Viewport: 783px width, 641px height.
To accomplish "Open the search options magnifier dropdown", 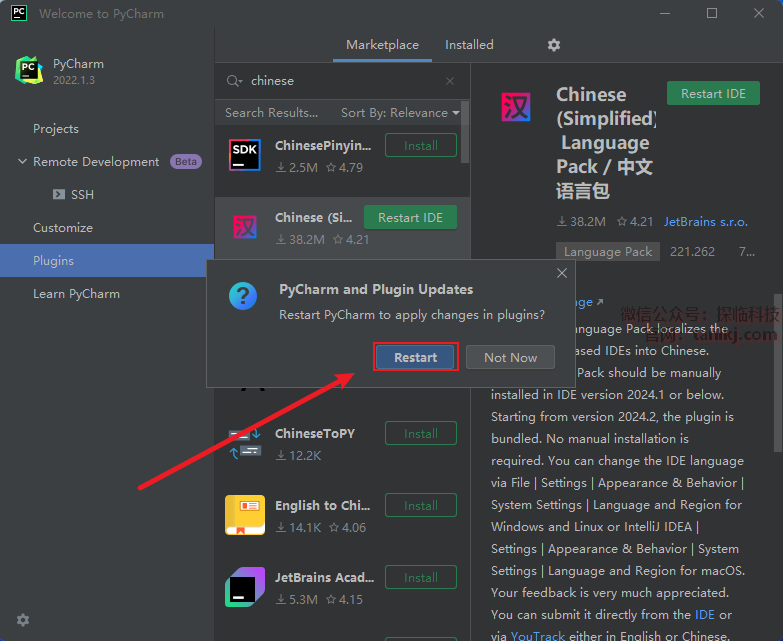I will tap(235, 81).
